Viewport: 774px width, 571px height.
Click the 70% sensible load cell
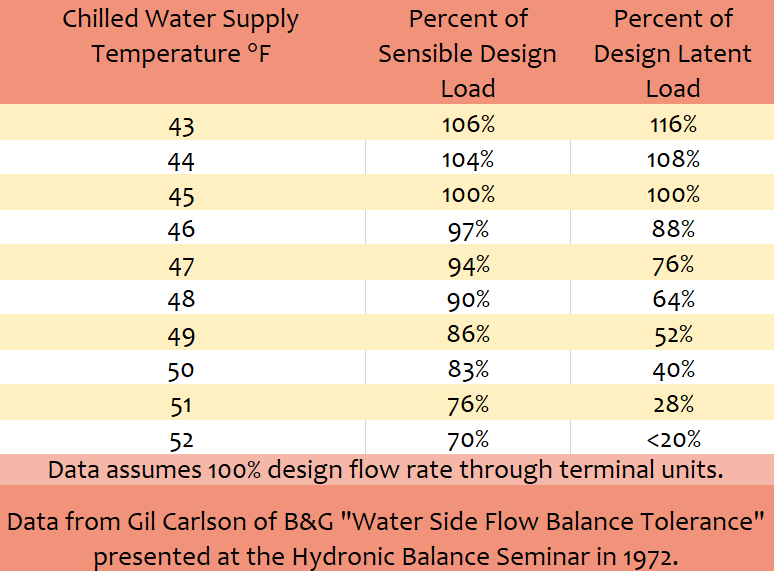point(468,440)
